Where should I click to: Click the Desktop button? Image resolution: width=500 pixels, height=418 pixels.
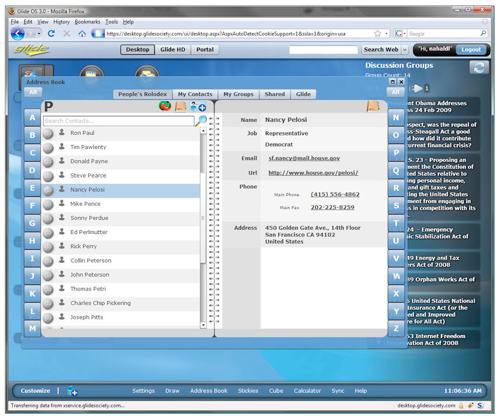click(137, 50)
